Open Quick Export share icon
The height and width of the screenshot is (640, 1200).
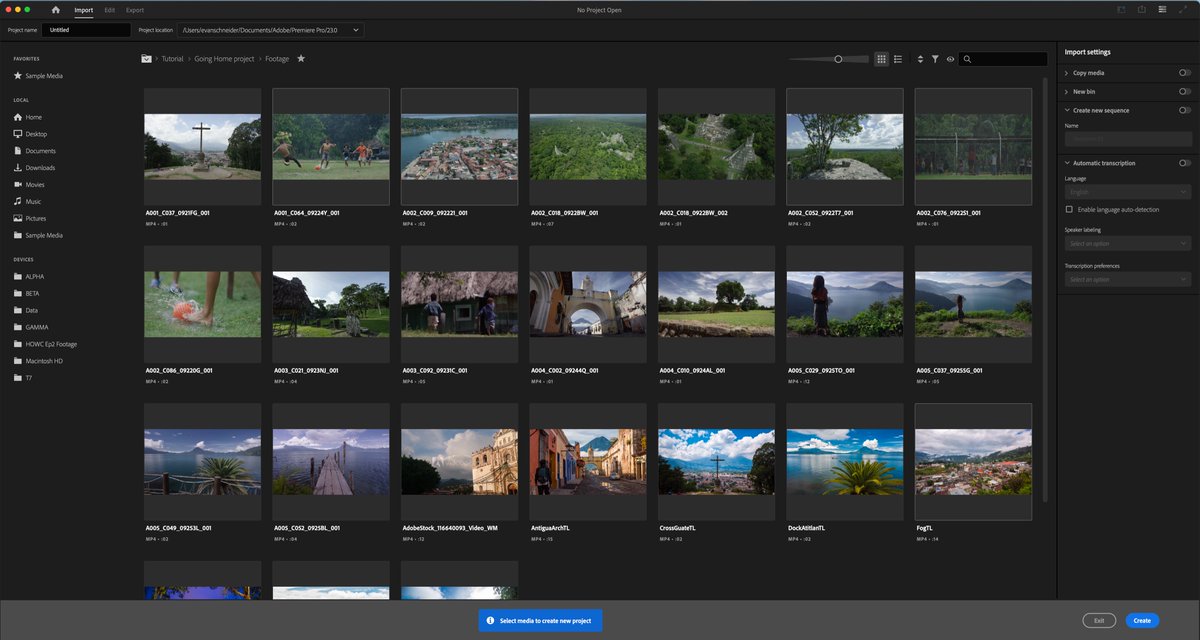point(1141,9)
